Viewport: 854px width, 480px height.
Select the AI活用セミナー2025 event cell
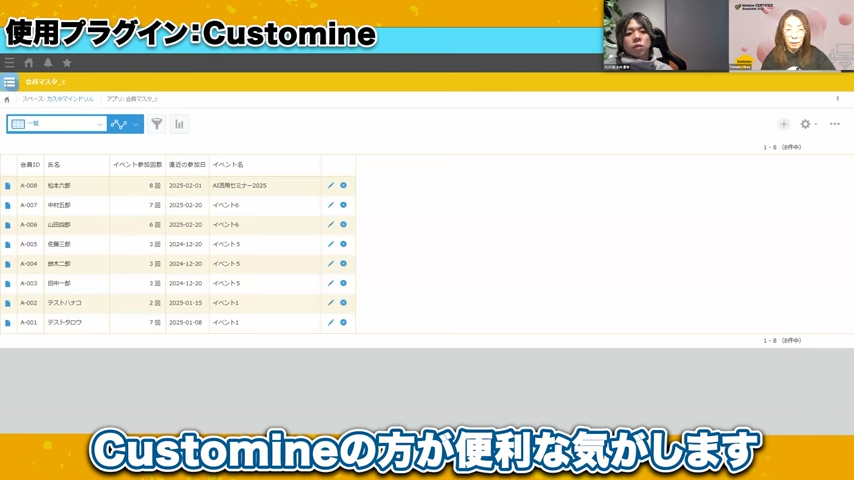[x=265, y=186]
